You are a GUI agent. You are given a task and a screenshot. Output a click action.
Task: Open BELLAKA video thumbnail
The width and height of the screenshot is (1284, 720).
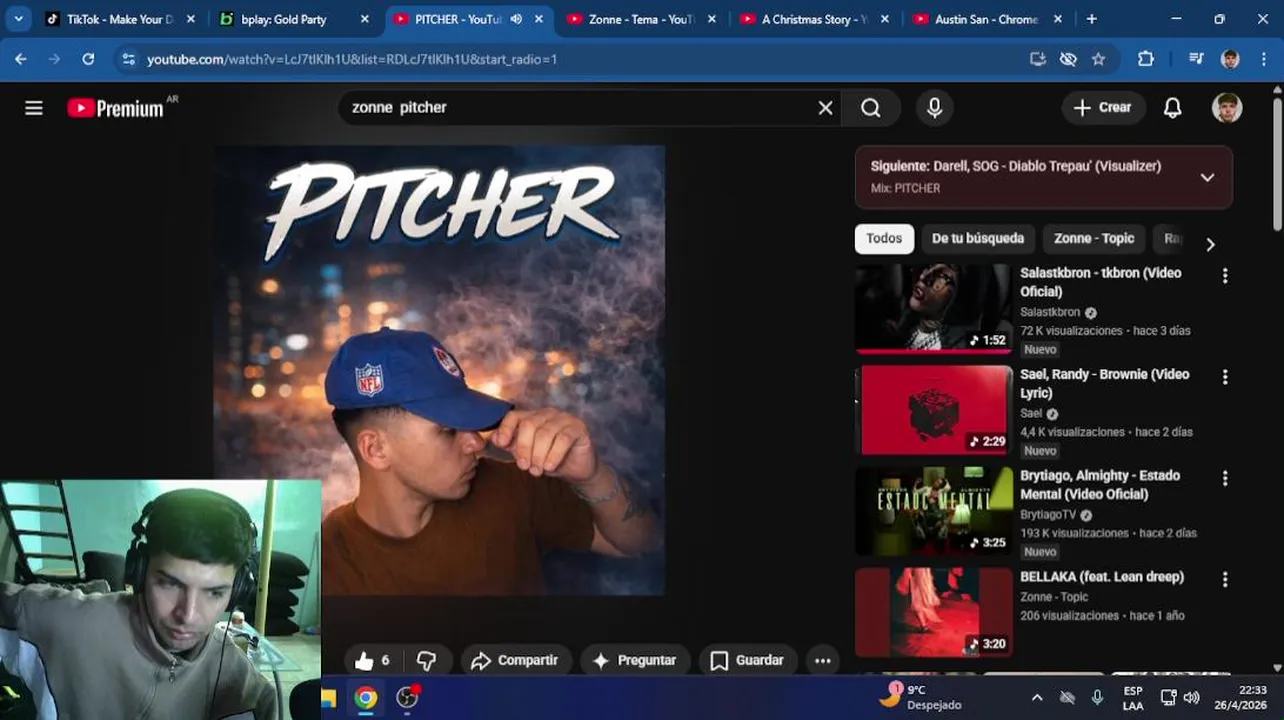(933, 612)
